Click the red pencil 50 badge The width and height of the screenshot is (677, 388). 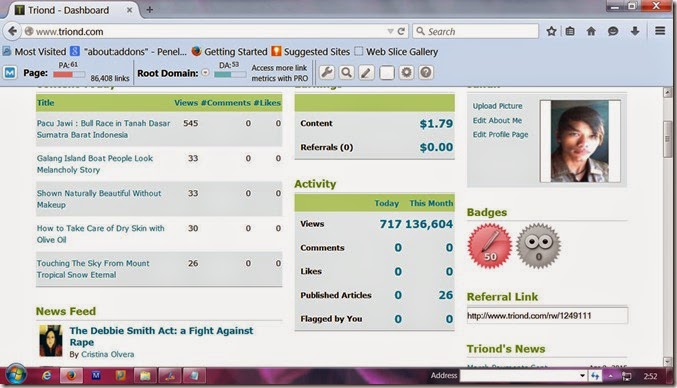click(490, 246)
